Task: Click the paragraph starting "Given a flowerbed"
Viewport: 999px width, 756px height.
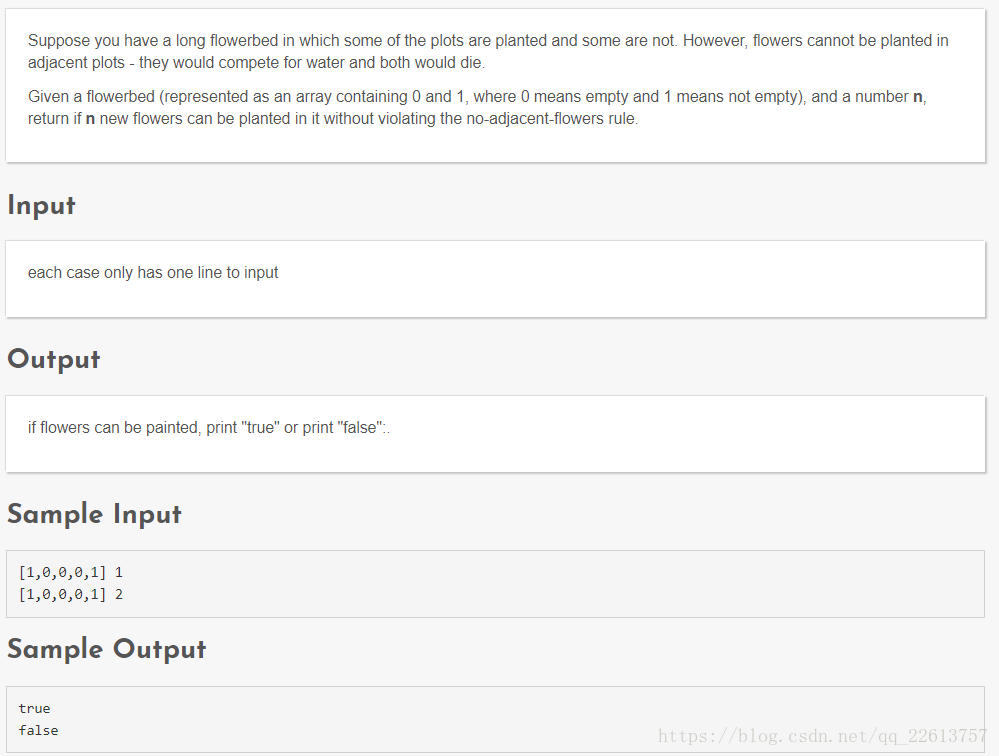Action: pyautogui.click(x=477, y=107)
